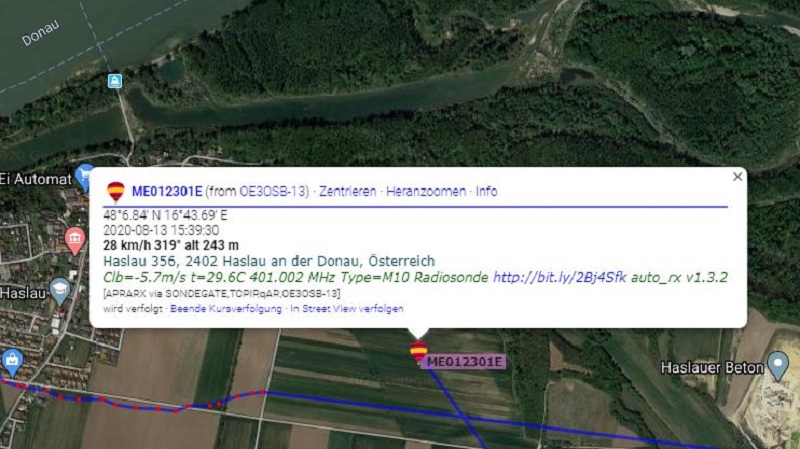Click In Street View verfolgen
800x449 pixels.
[347, 309]
